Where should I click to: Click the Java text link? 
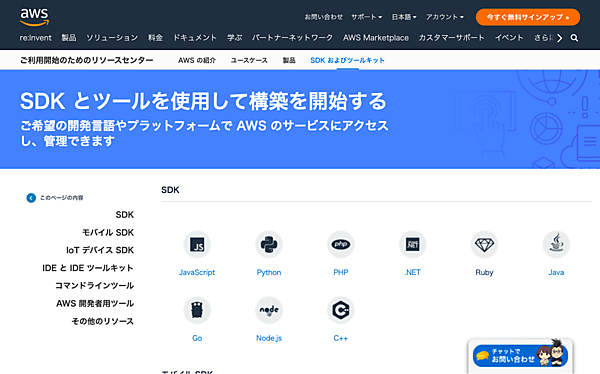pos(556,272)
